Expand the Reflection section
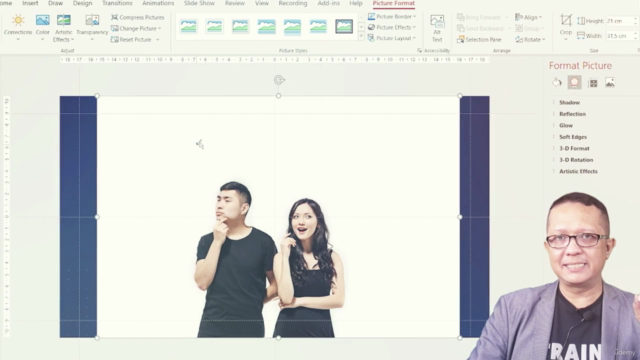 click(572, 114)
